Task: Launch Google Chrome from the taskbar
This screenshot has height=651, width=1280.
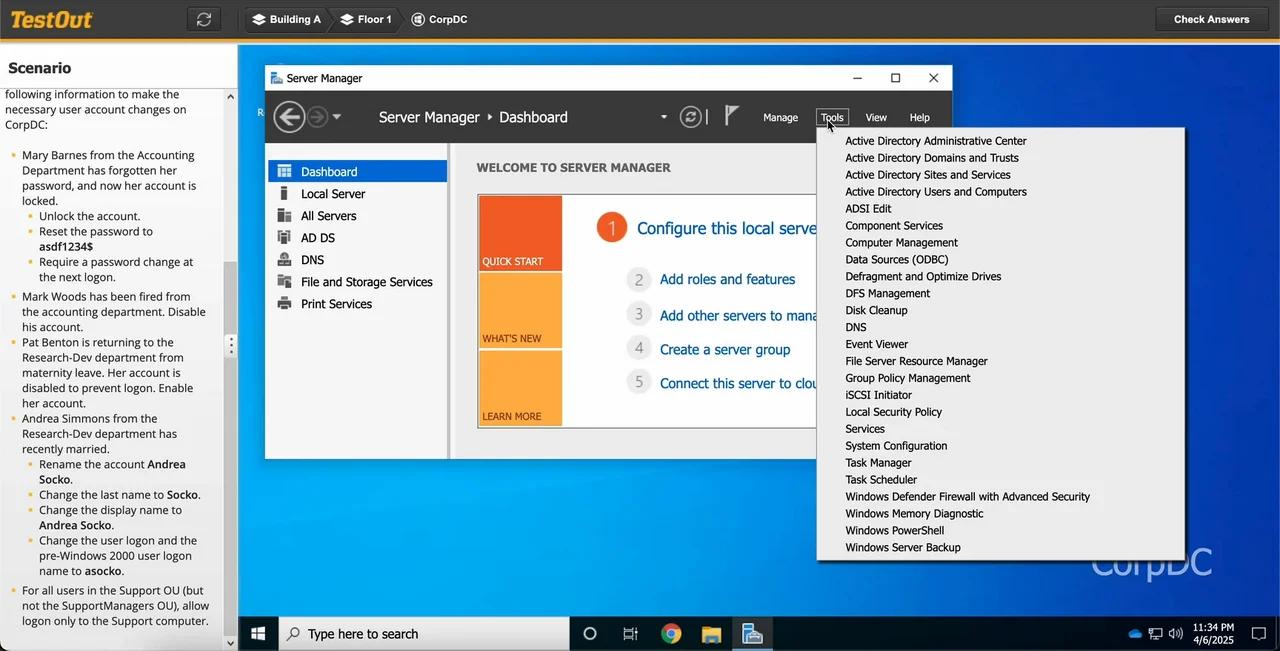Action: pyautogui.click(x=671, y=633)
